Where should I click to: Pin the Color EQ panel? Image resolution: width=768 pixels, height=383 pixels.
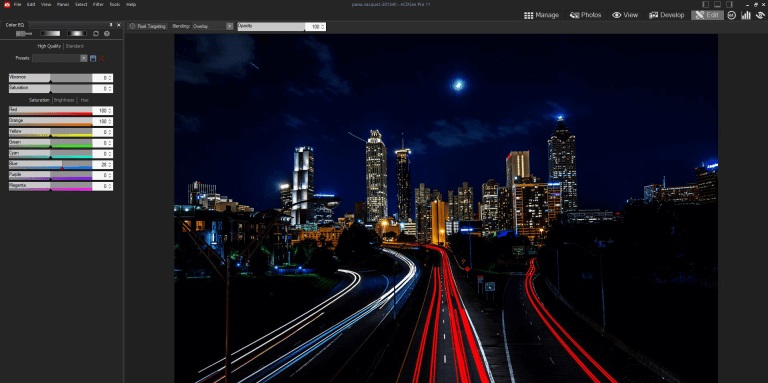coord(111,24)
